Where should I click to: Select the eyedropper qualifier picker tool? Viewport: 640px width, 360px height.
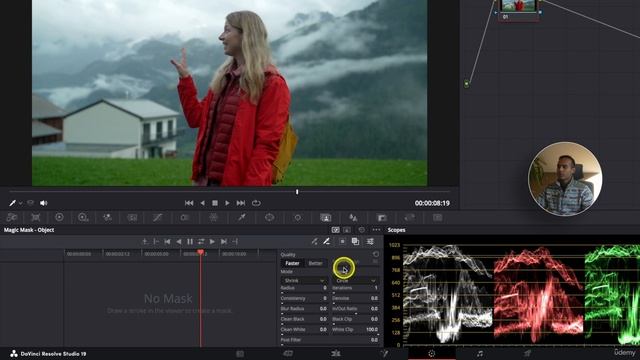click(x=13, y=203)
